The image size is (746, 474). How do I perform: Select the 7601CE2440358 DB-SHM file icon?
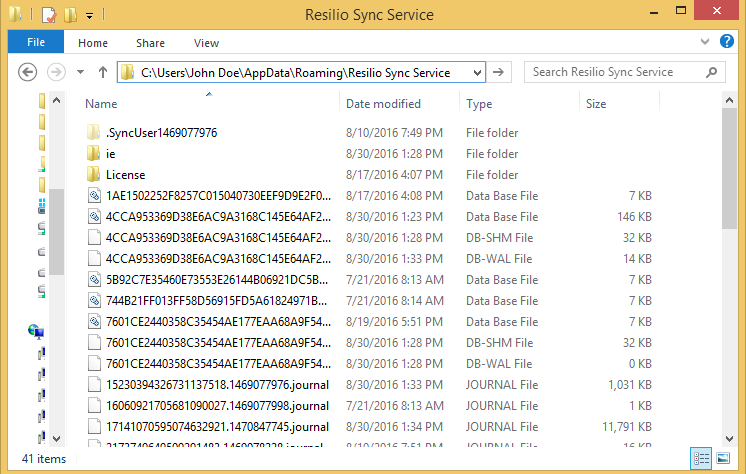[x=94, y=343]
